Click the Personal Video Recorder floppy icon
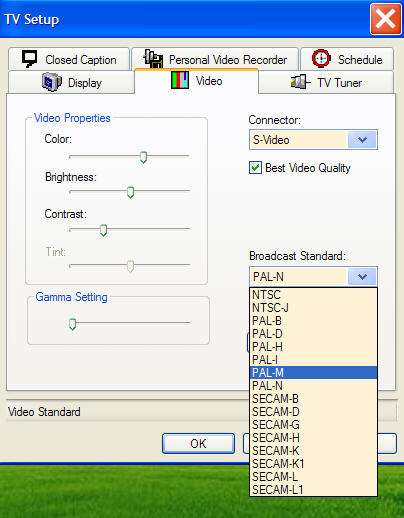This screenshot has height=518, width=404. click(153, 59)
